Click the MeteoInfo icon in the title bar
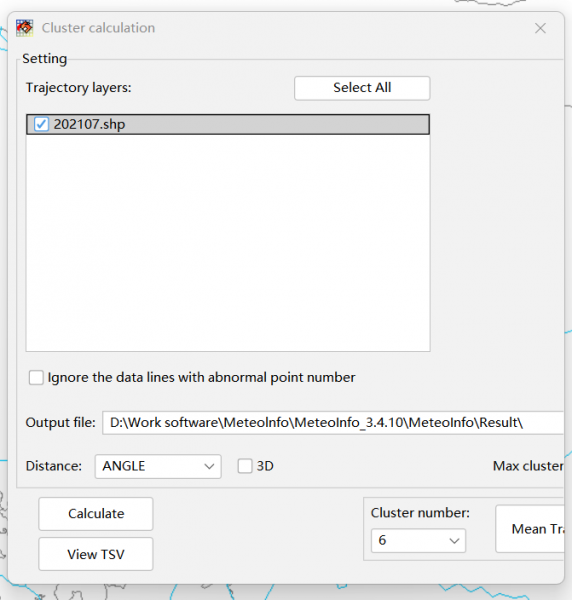Viewport: 572px width, 600px height. [x=24, y=28]
